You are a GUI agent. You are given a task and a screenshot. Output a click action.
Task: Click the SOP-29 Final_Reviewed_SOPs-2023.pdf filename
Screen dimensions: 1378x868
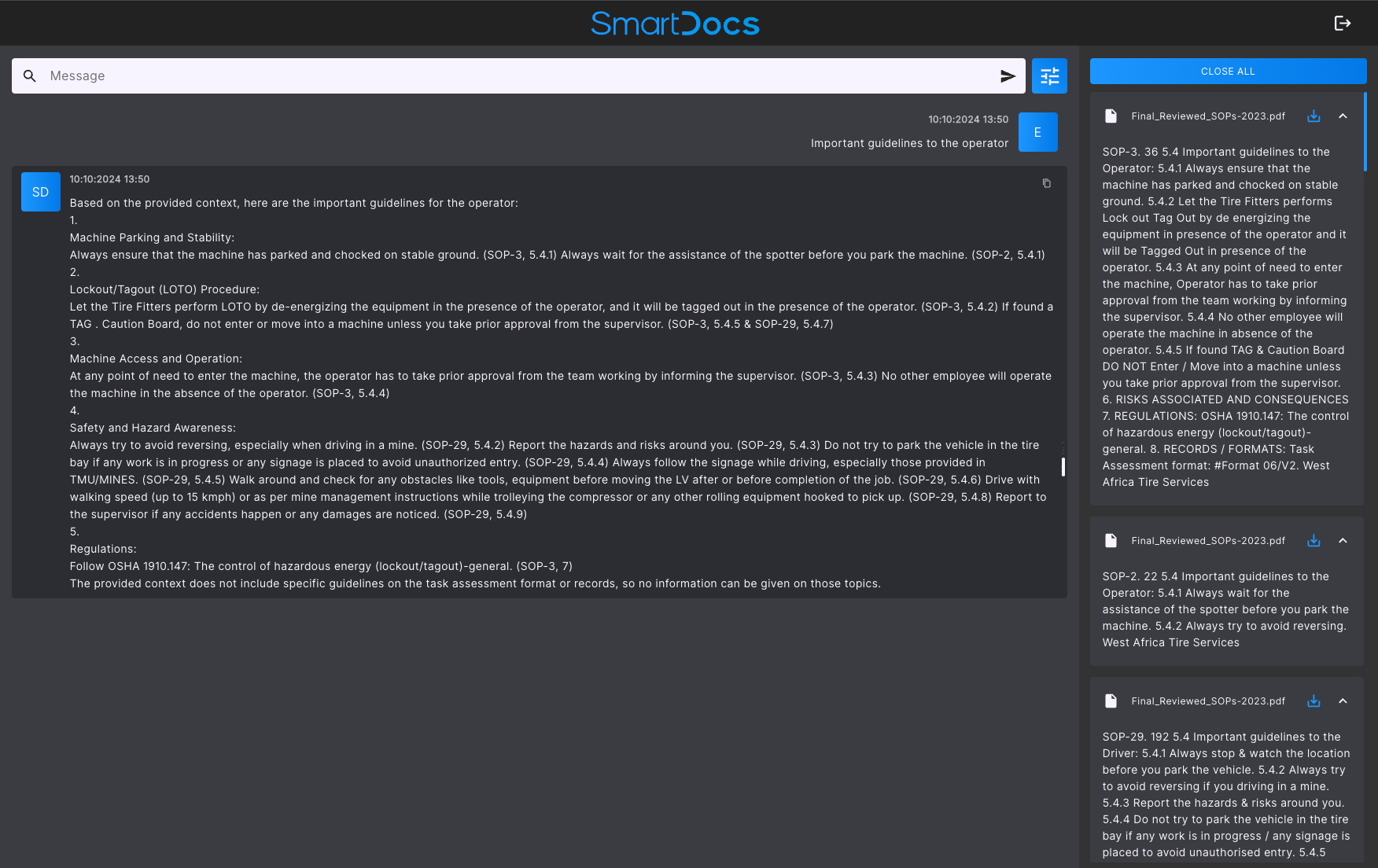(x=1208, y=701)
